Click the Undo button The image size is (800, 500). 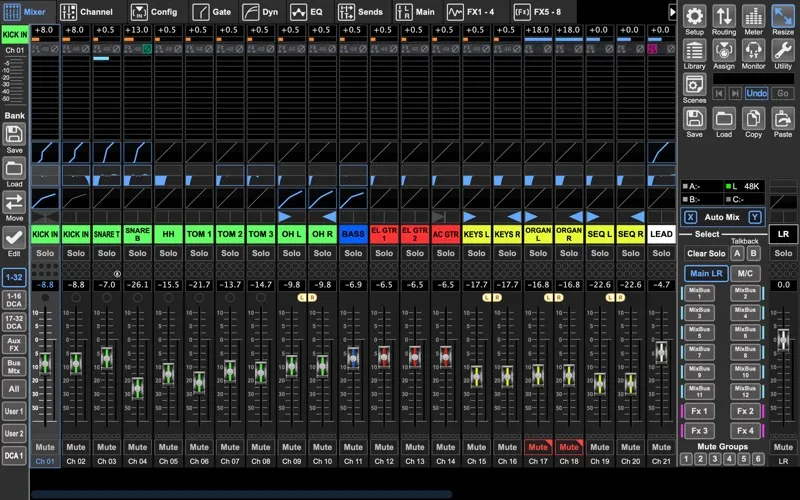point(756,93)
